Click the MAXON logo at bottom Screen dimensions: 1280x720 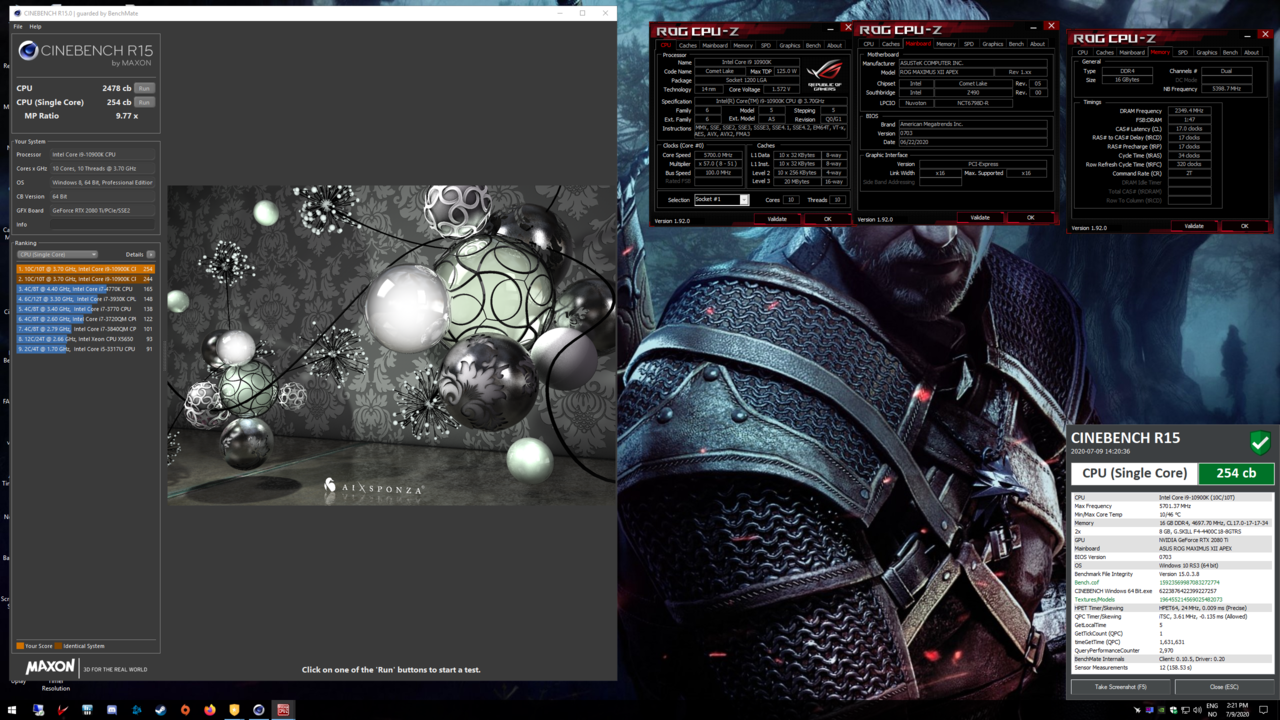coord(50,666)
